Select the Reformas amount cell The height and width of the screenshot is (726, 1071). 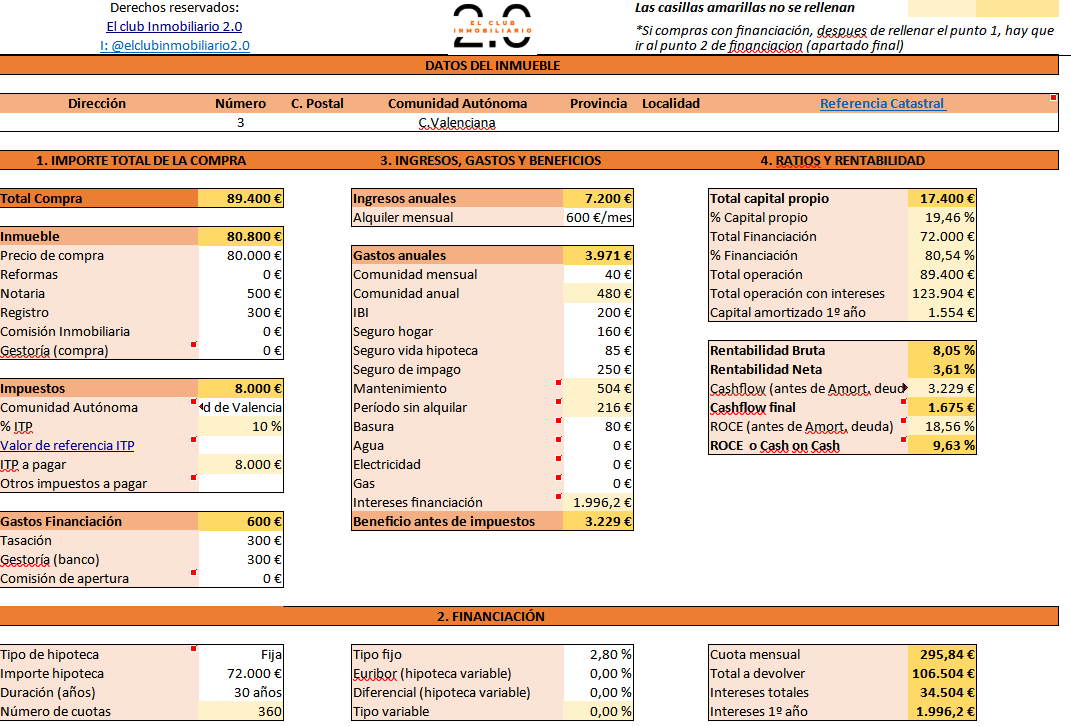(240, 275)
